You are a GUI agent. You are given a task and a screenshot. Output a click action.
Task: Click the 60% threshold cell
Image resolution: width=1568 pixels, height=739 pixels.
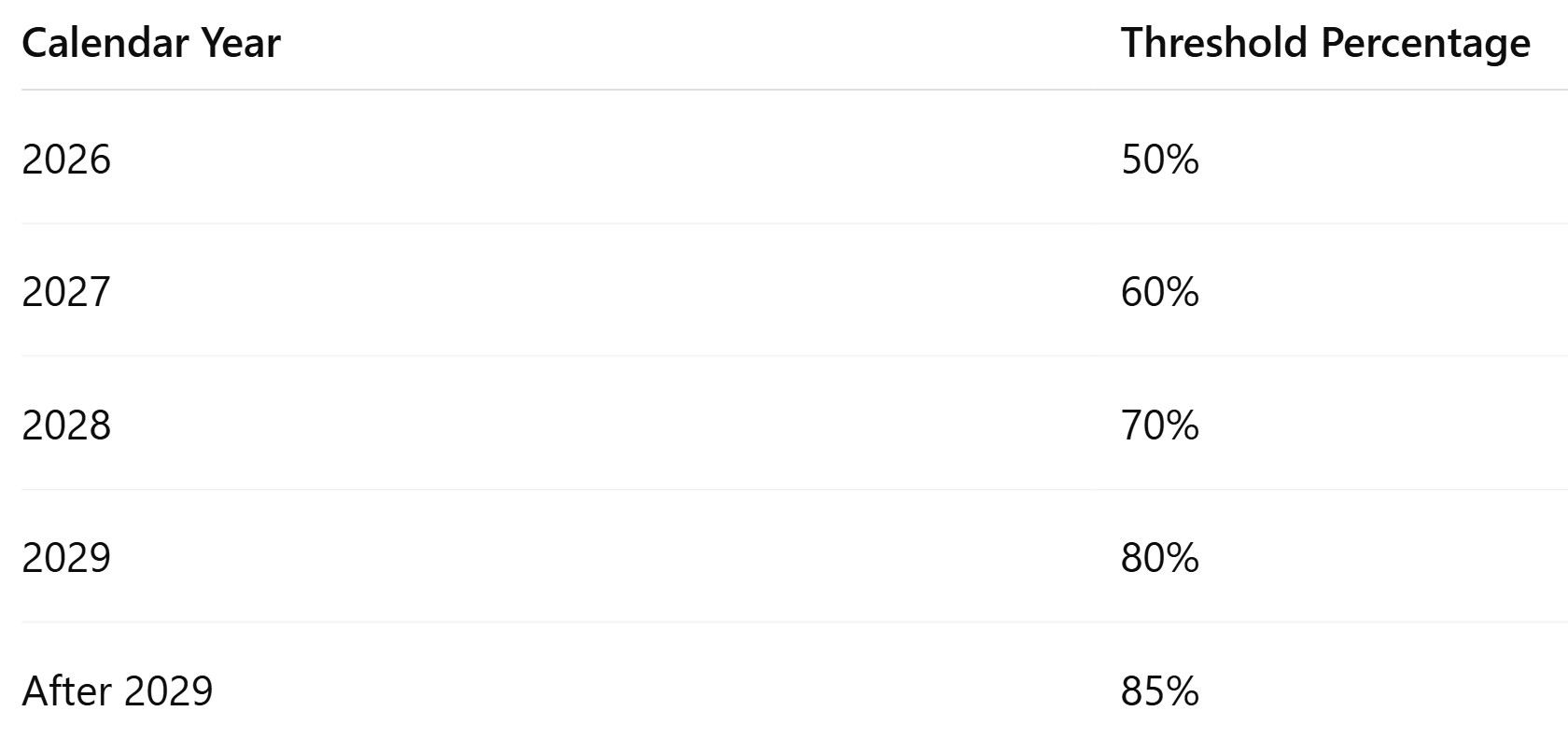point(1160,292)
